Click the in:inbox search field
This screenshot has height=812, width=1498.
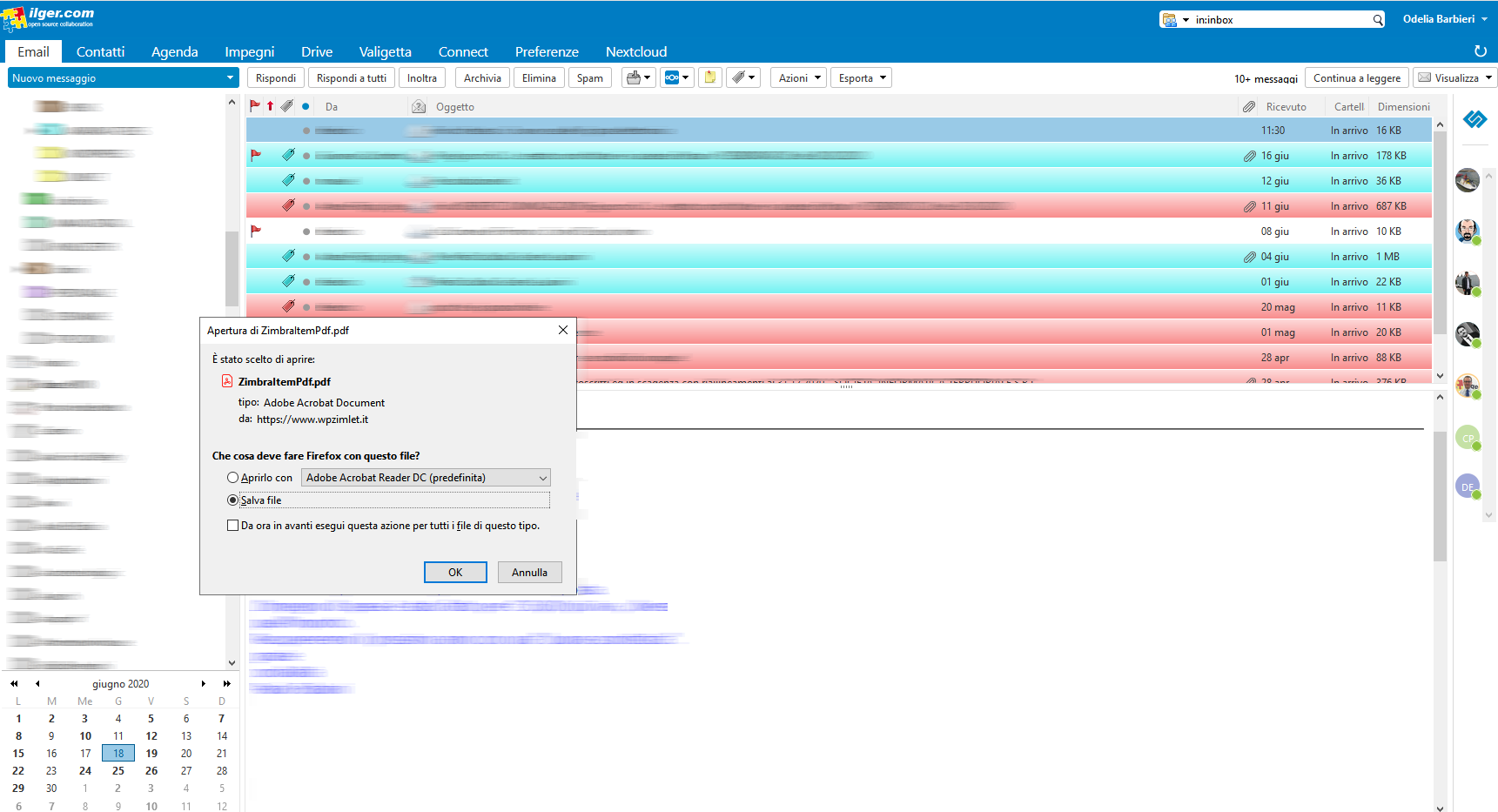[1280, 20]
